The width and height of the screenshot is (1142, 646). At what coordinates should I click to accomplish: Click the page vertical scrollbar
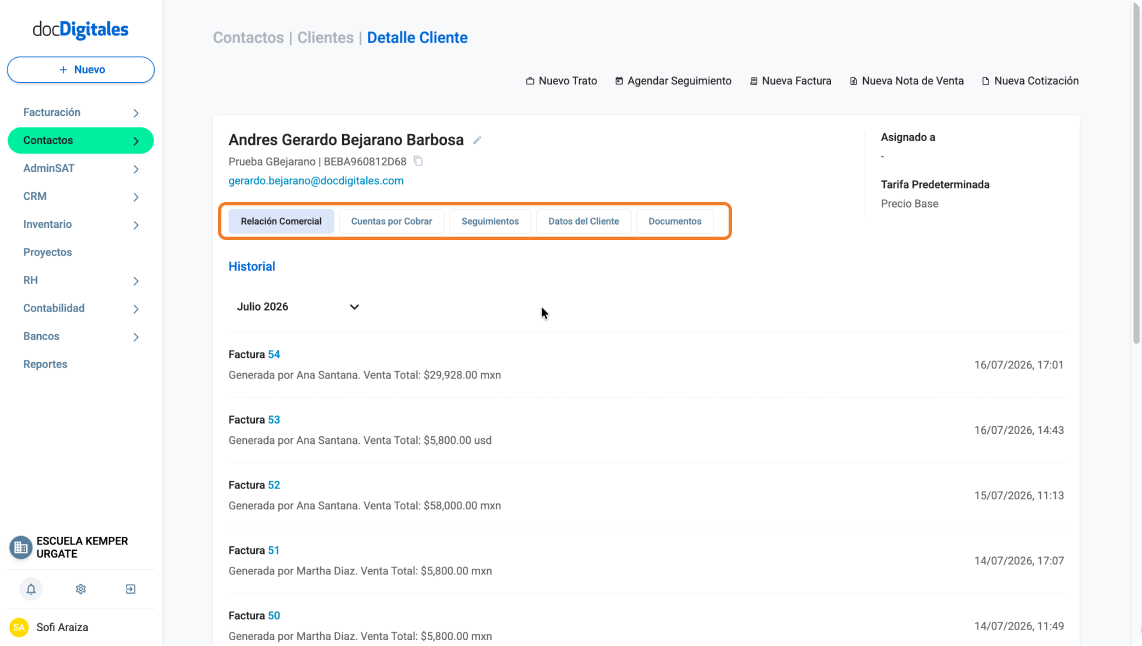[1136, 175]
